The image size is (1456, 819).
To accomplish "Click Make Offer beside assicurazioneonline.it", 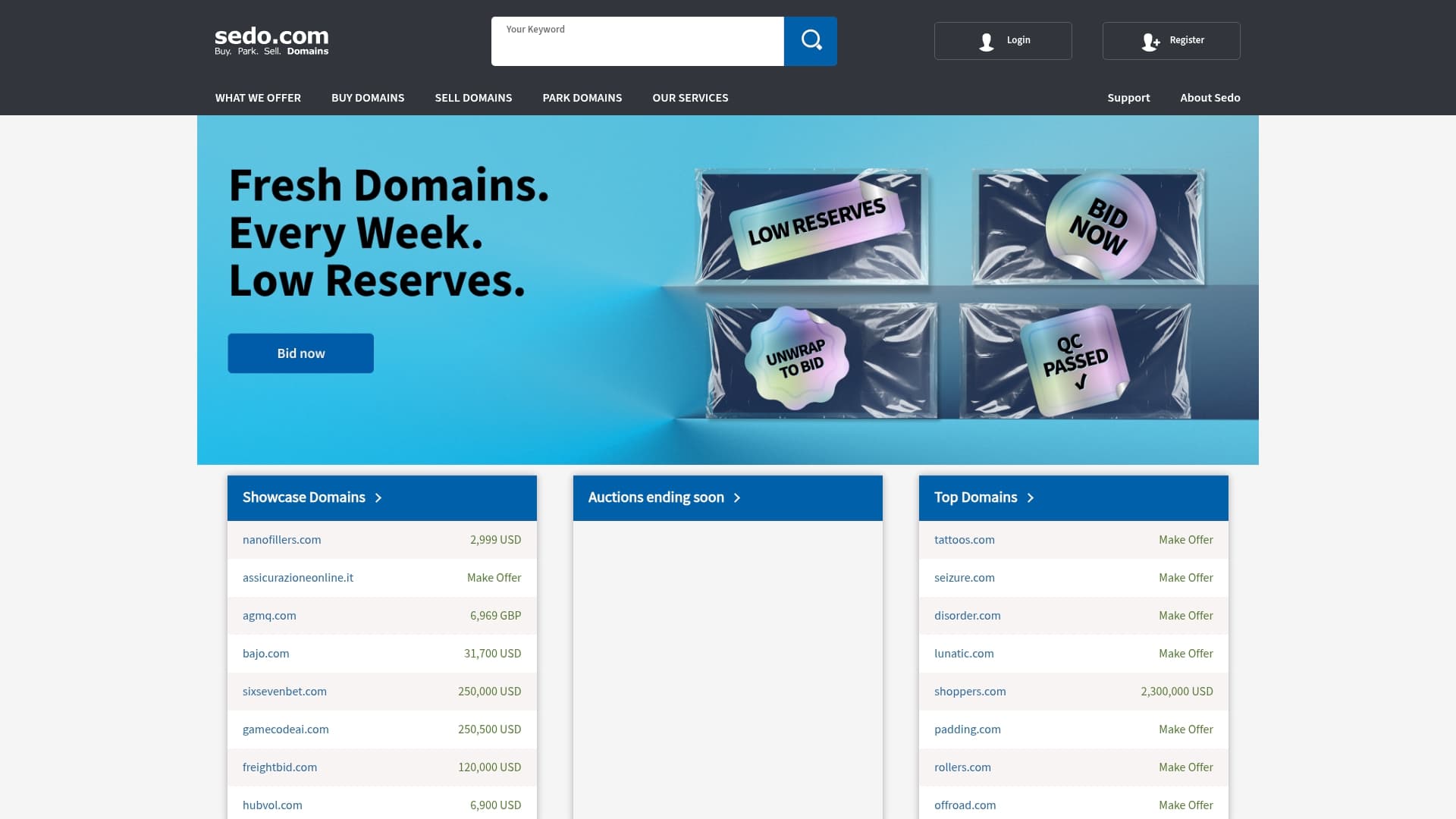I will pos(494,578).
